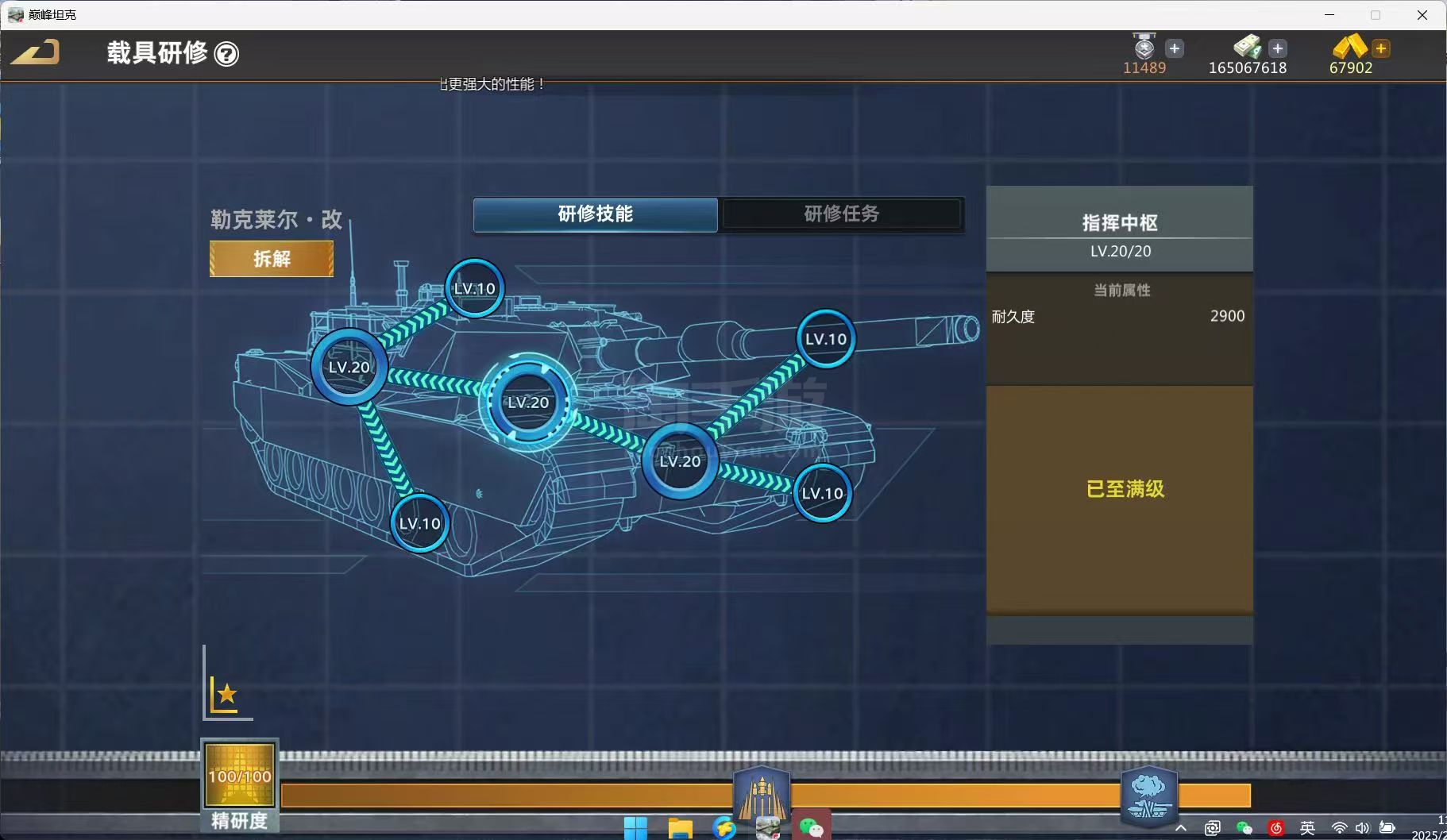Click the back arrow icon
This screenshot has width=1447, height=840.
click(x=36, y=53)
